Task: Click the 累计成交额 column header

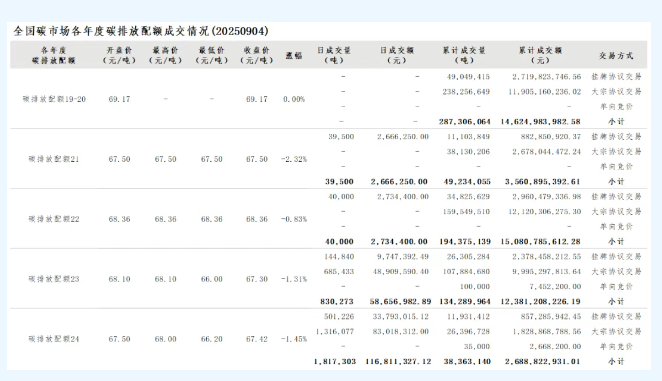Action: (540, 55)
